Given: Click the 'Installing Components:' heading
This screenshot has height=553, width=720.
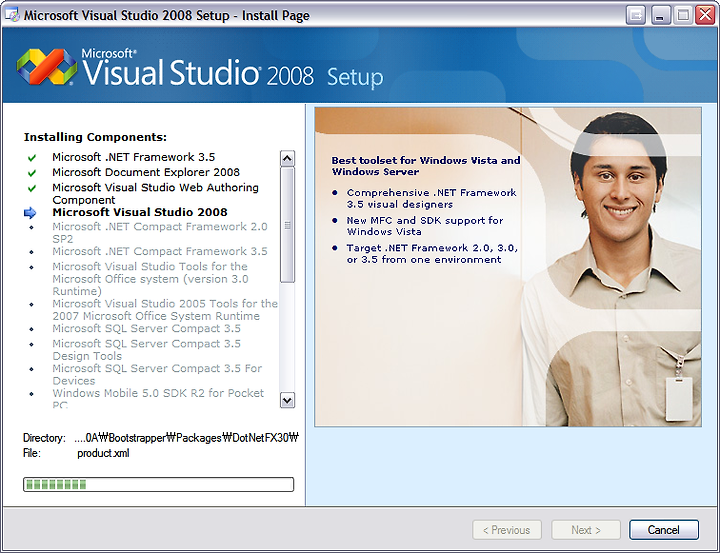Looking at the screenshot, I should pyautogui.click(x=96, y=137).
